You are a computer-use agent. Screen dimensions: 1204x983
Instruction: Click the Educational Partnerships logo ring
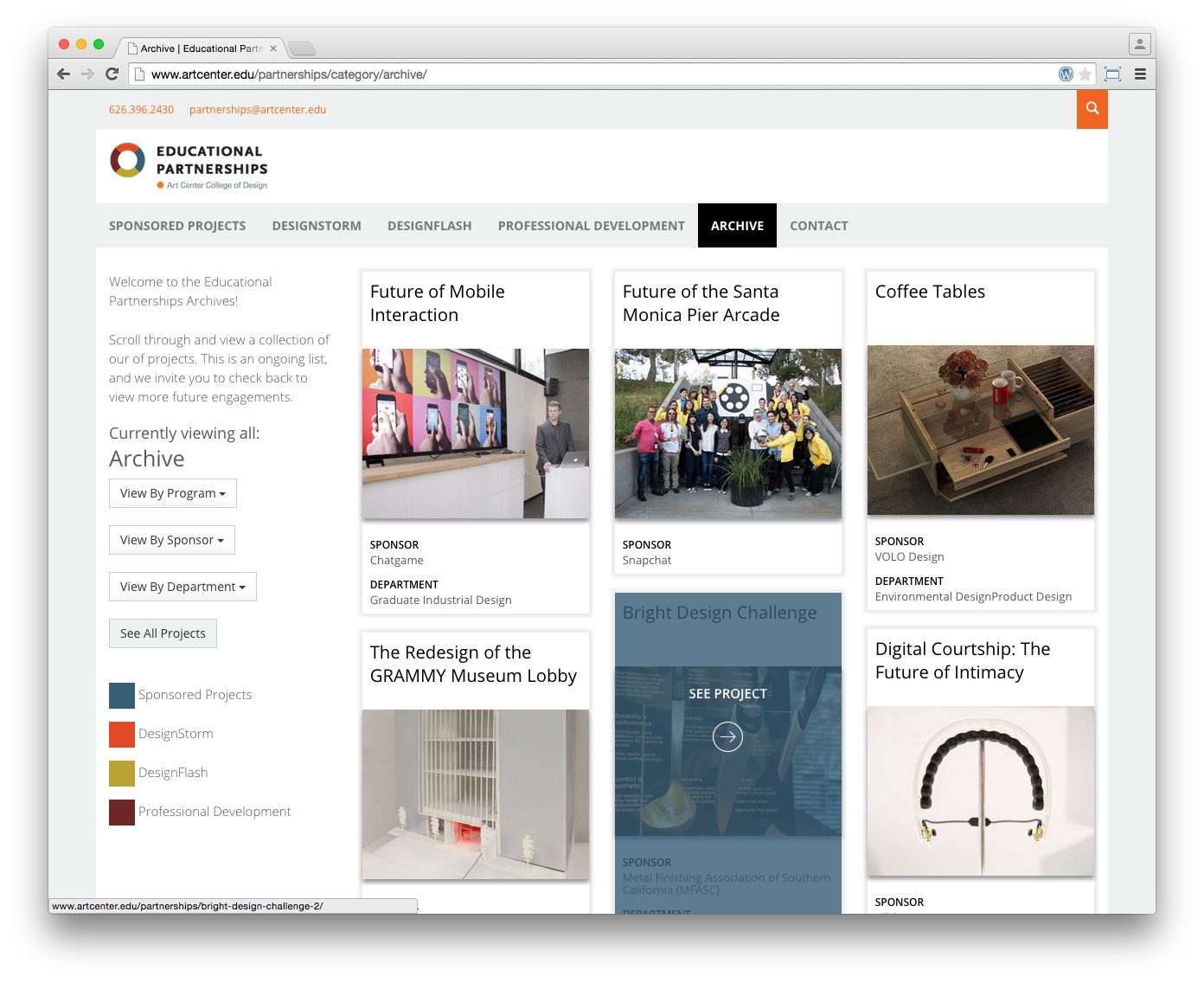127,160
